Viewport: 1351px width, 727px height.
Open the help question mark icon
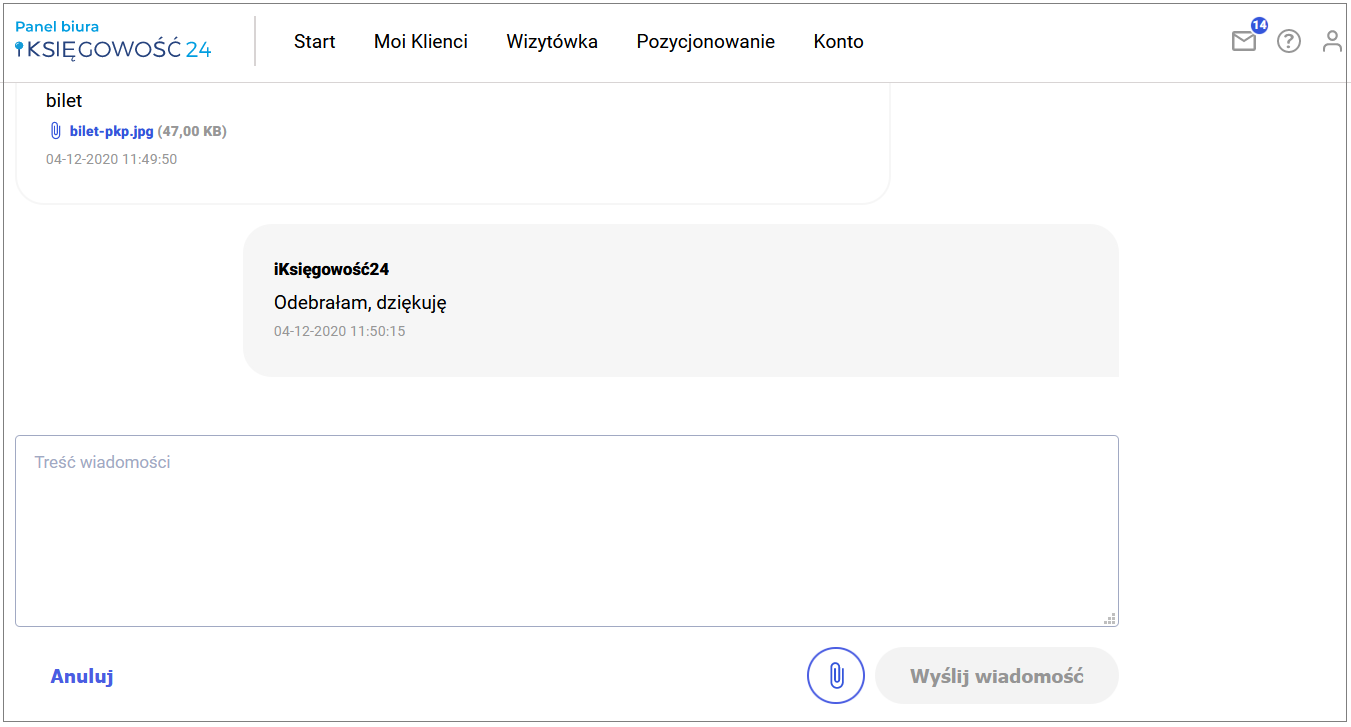(1289, 41)
